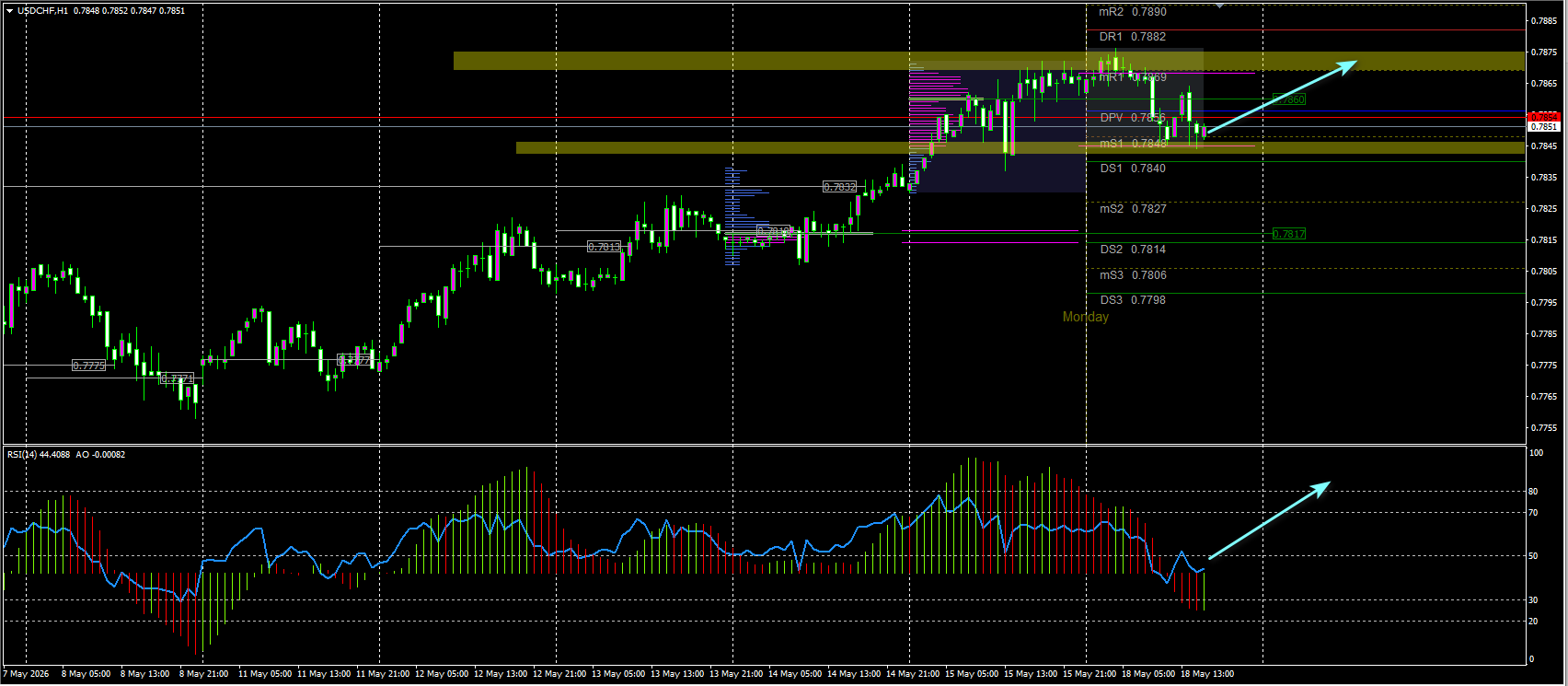Click the mS3 0.7806 level label

1133,275
